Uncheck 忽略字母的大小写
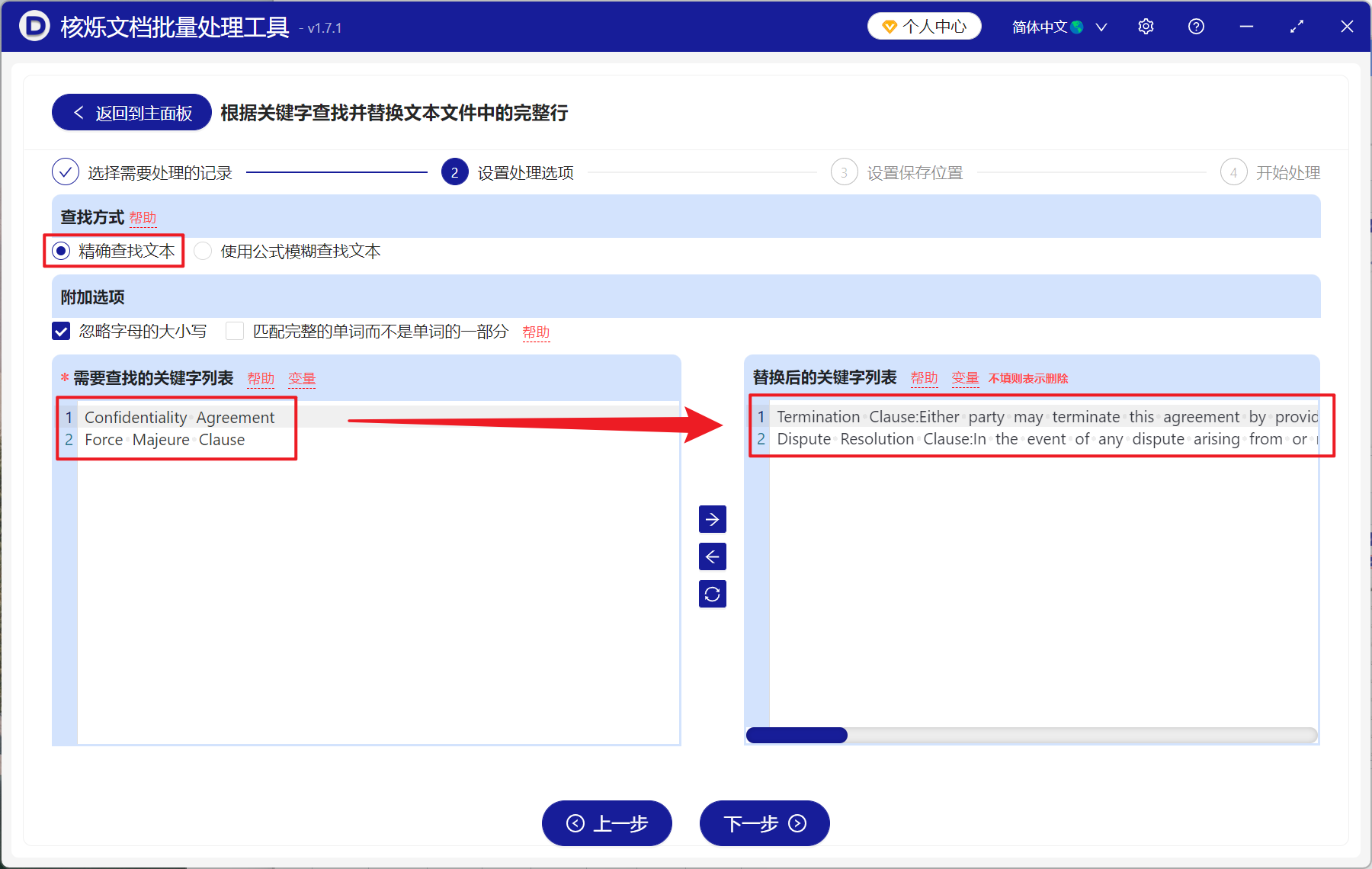Screen dimensions: 1372x869 click(x=61, y=331)
